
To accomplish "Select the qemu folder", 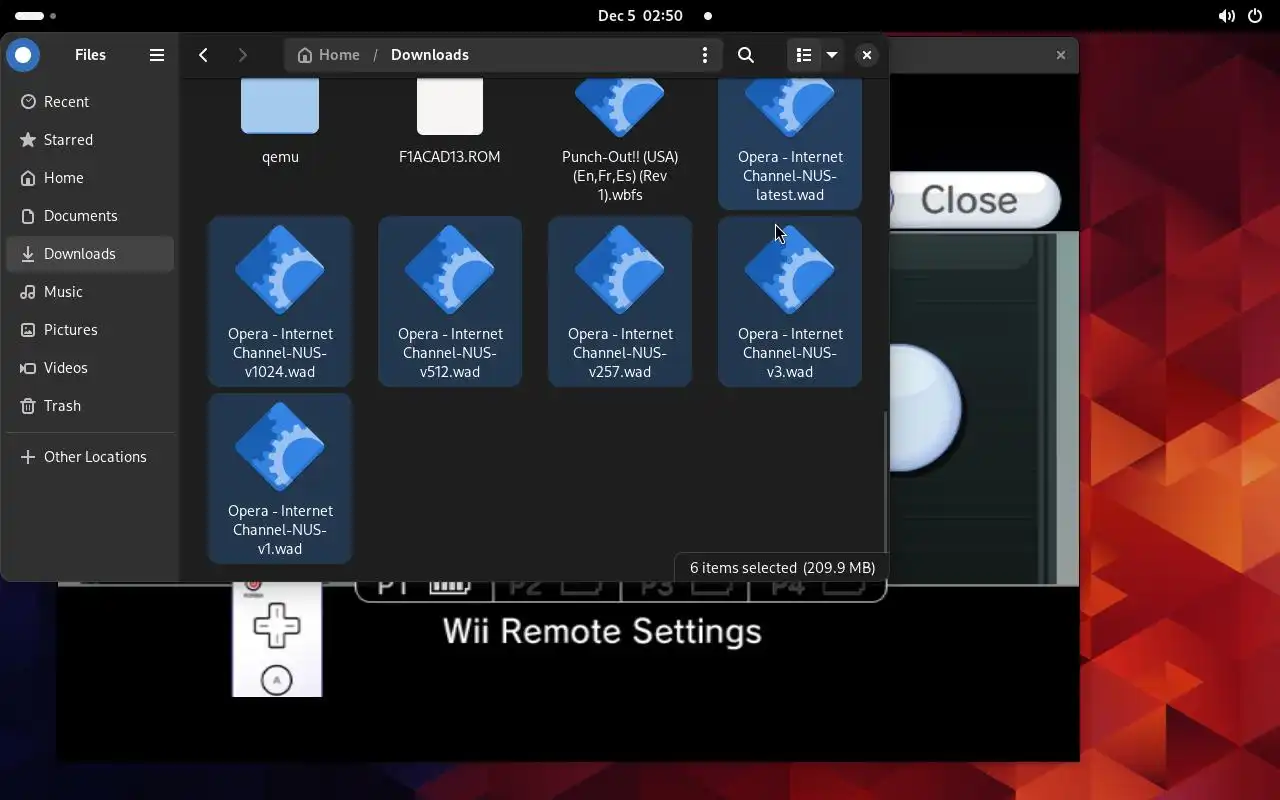I will [x=280, y=122].
